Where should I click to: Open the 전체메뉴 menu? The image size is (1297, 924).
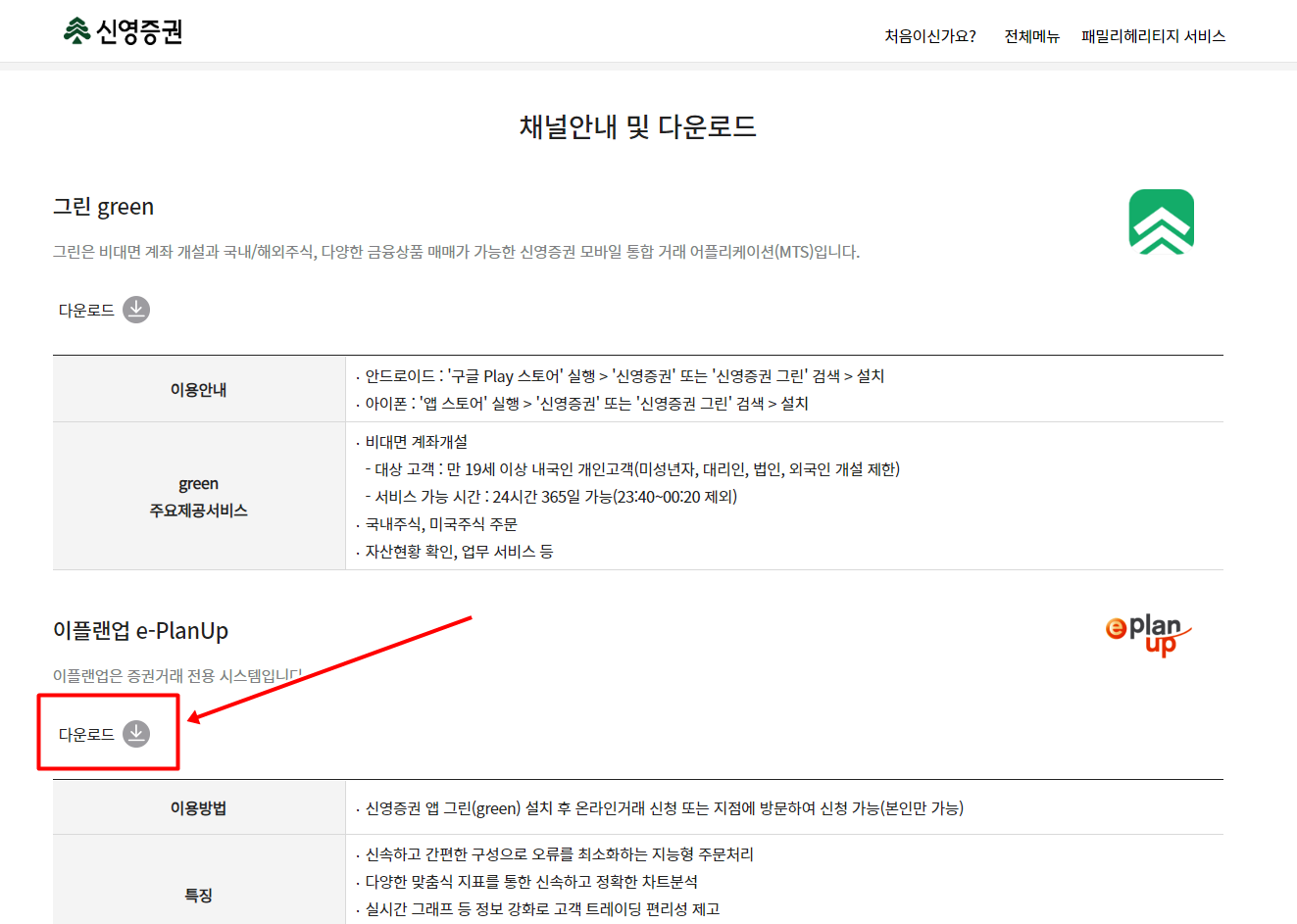[x=1032, y=36]
